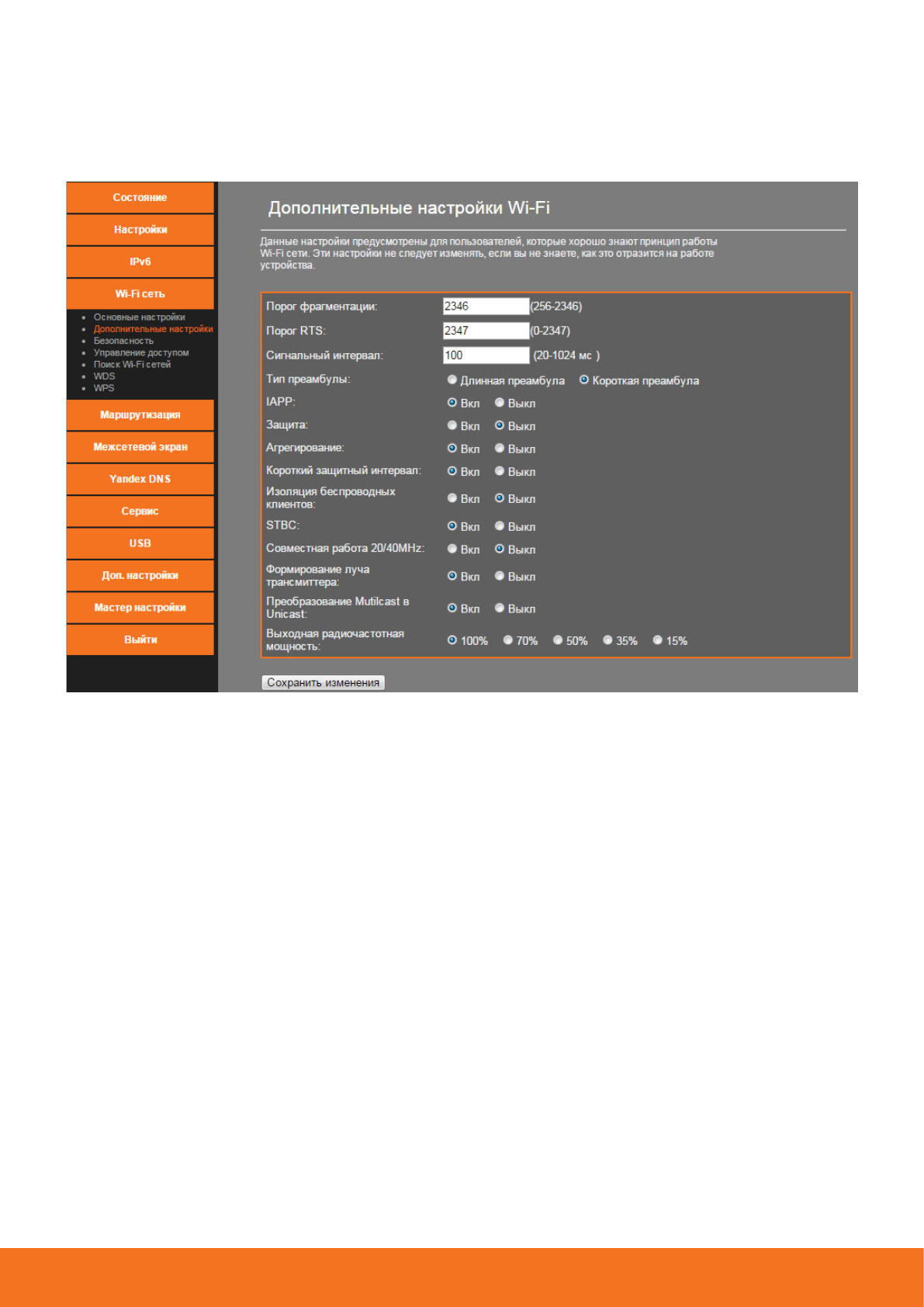Select Длинная преамбула radio option
924x1307 pixels.
click(x=452, y=380)
